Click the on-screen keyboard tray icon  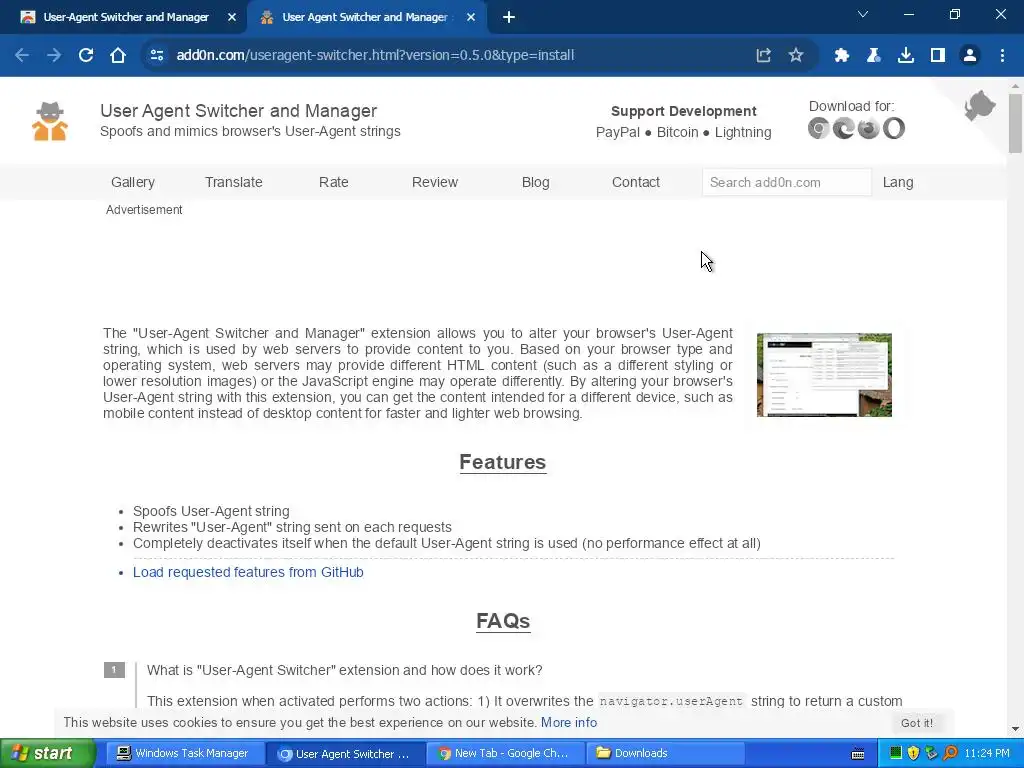(858, 754)
